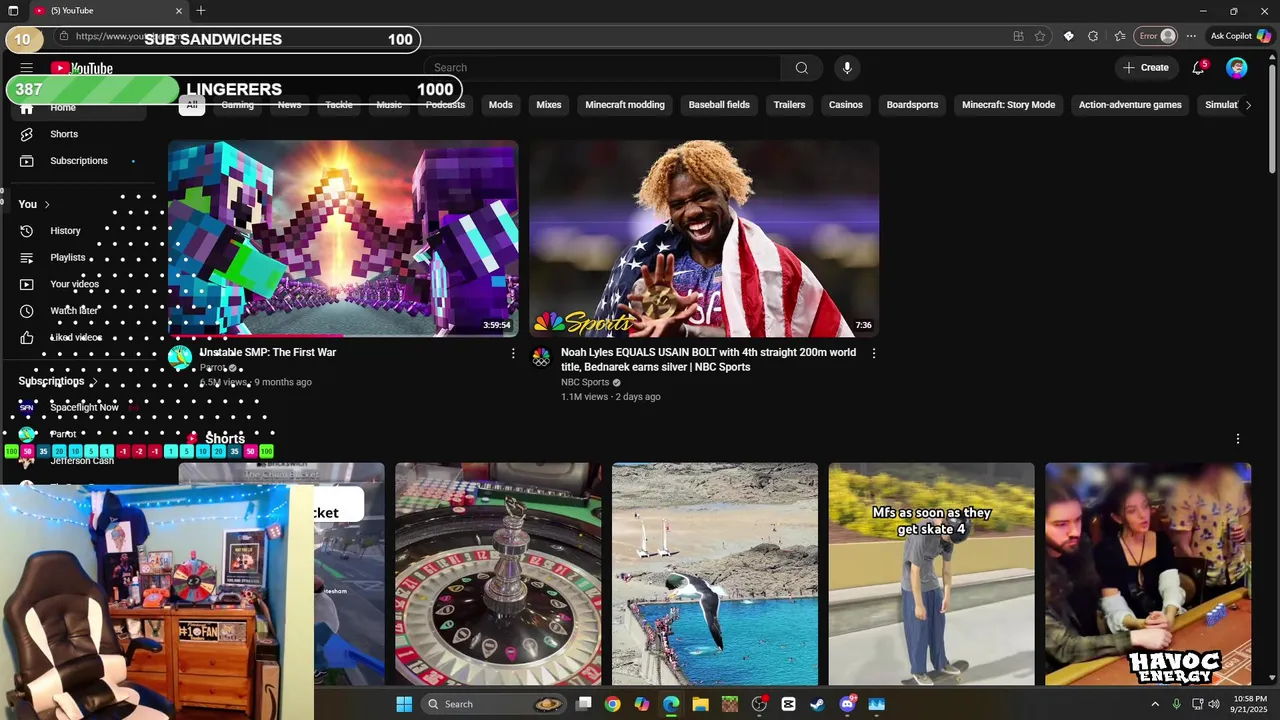
Task: Select the Action-adventure games chip
Action: point(1130,105)
